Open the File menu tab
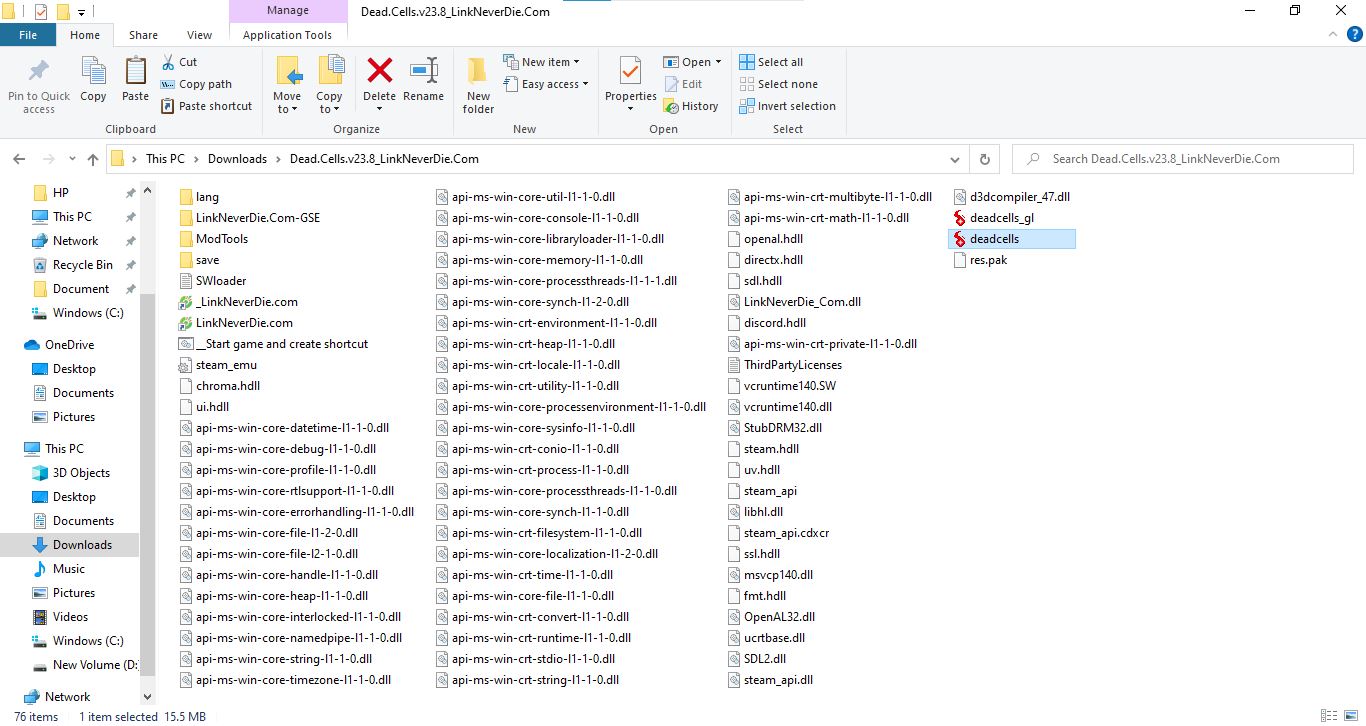Image resolution: width=1366 pixels, height=726 pixels. [28, 35]
